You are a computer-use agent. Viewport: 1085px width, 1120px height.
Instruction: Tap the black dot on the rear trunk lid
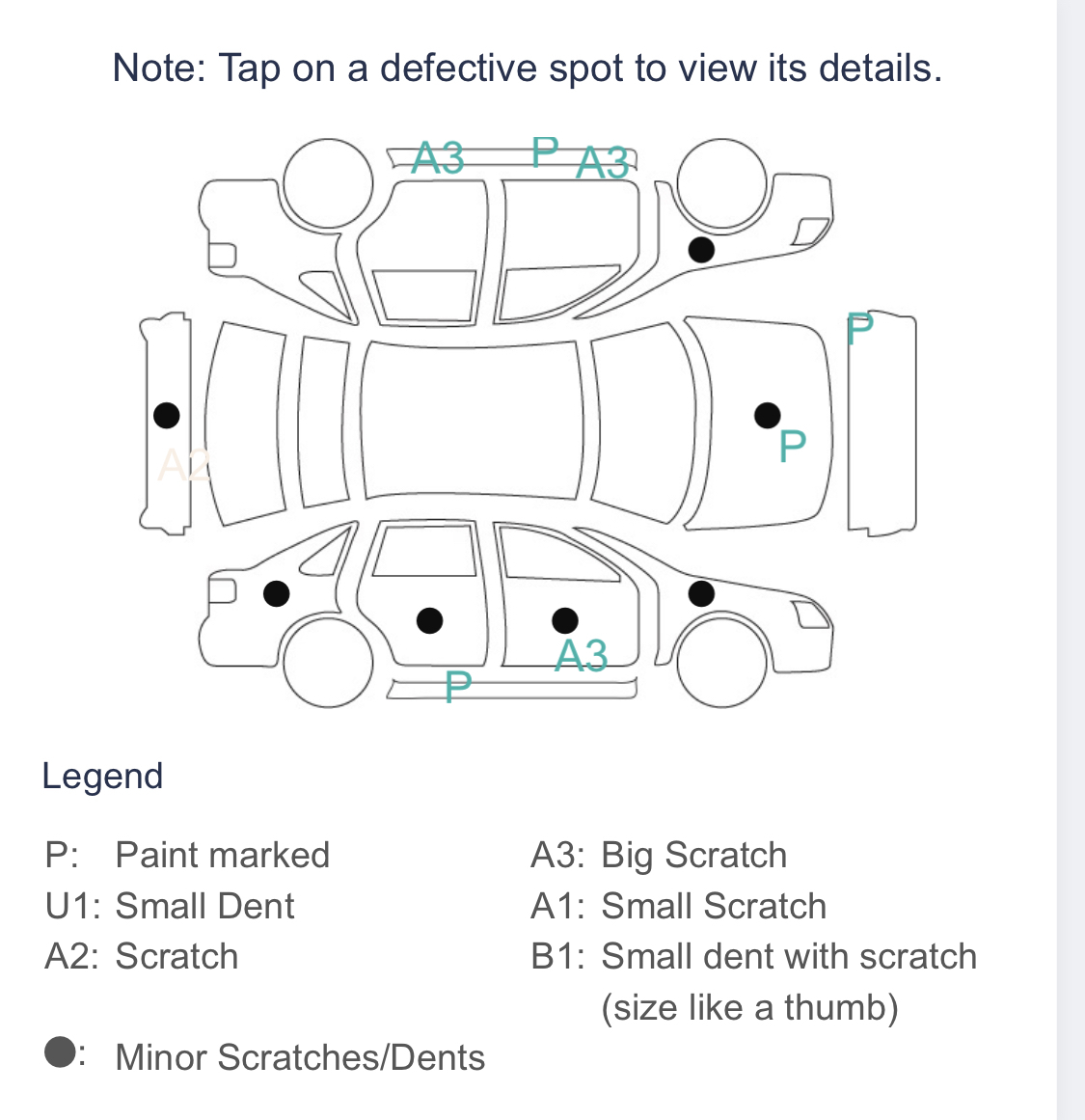coord(767,415)
